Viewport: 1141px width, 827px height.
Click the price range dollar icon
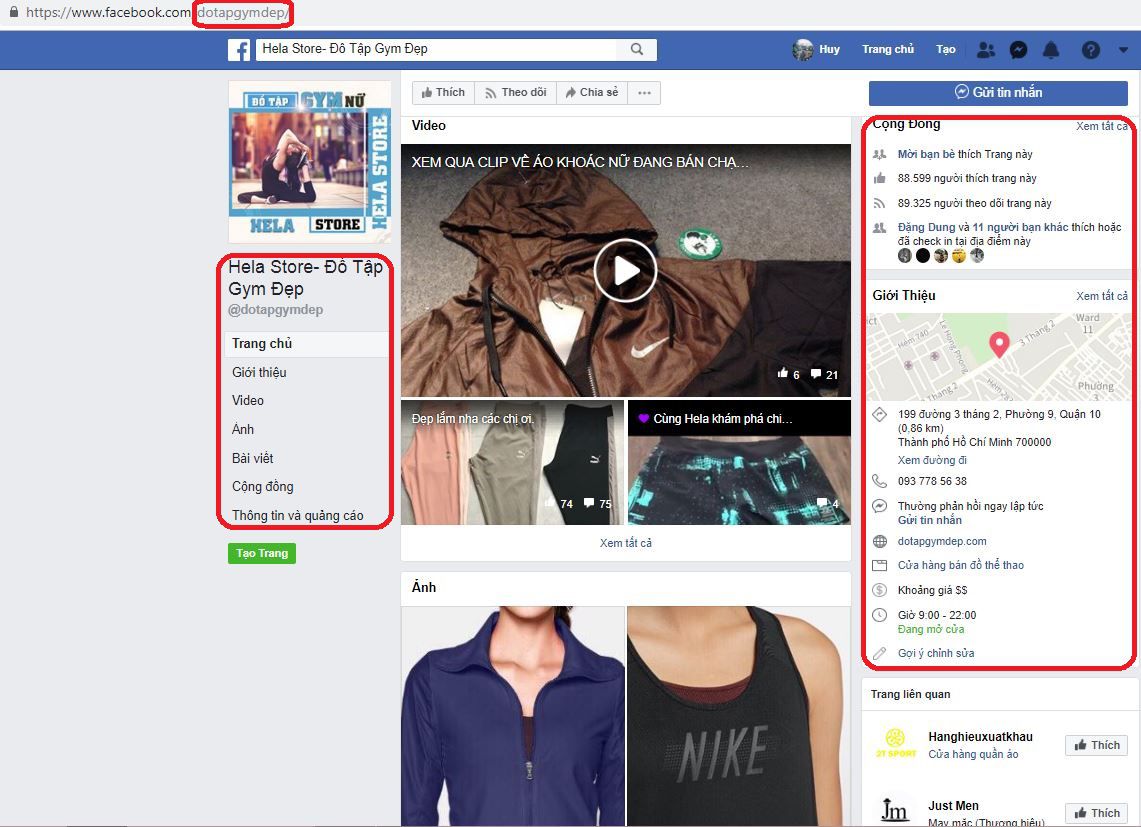pyautogui.click(x=880, y=590)
